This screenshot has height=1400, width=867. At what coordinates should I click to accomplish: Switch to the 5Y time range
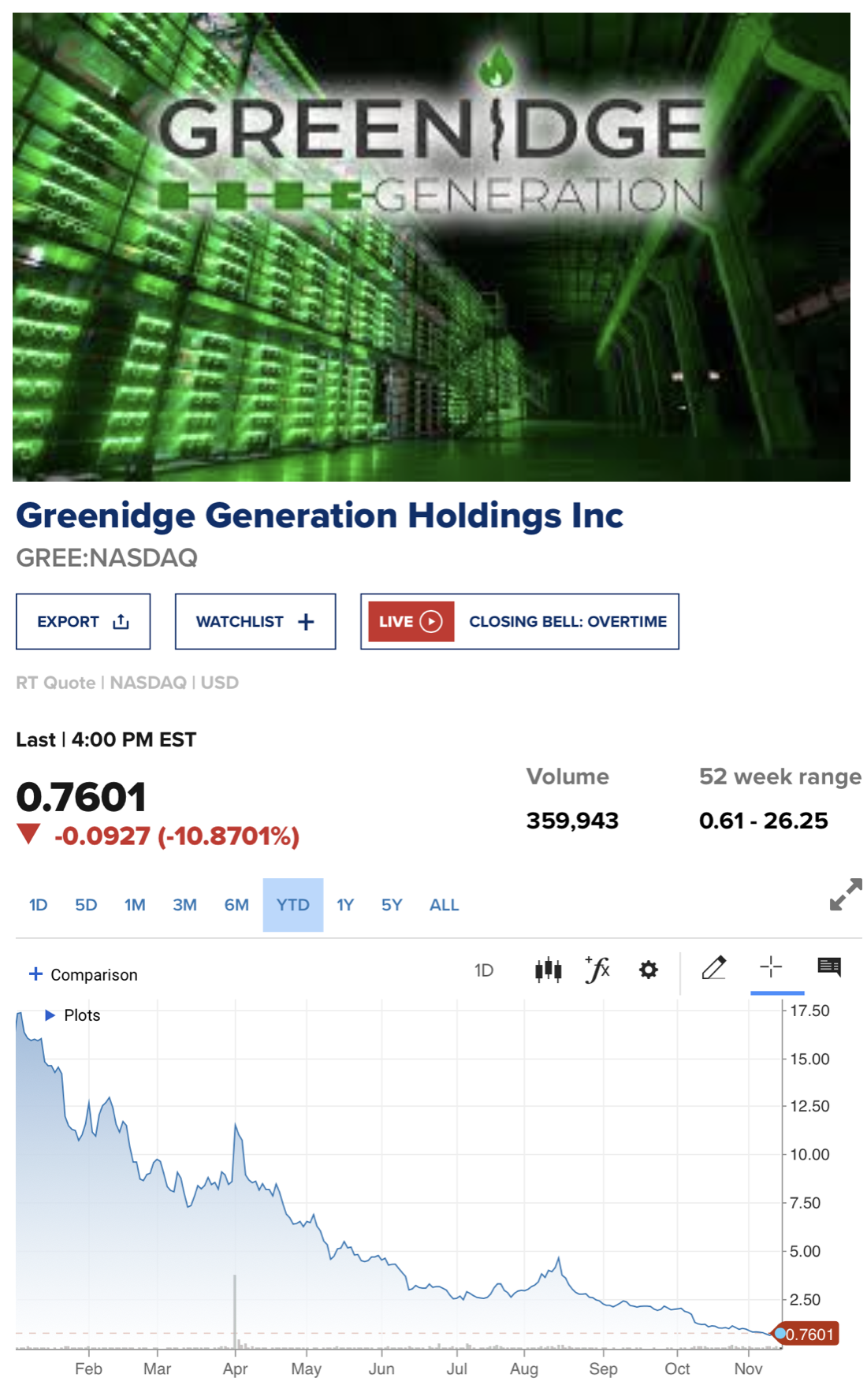click(392, 905)
